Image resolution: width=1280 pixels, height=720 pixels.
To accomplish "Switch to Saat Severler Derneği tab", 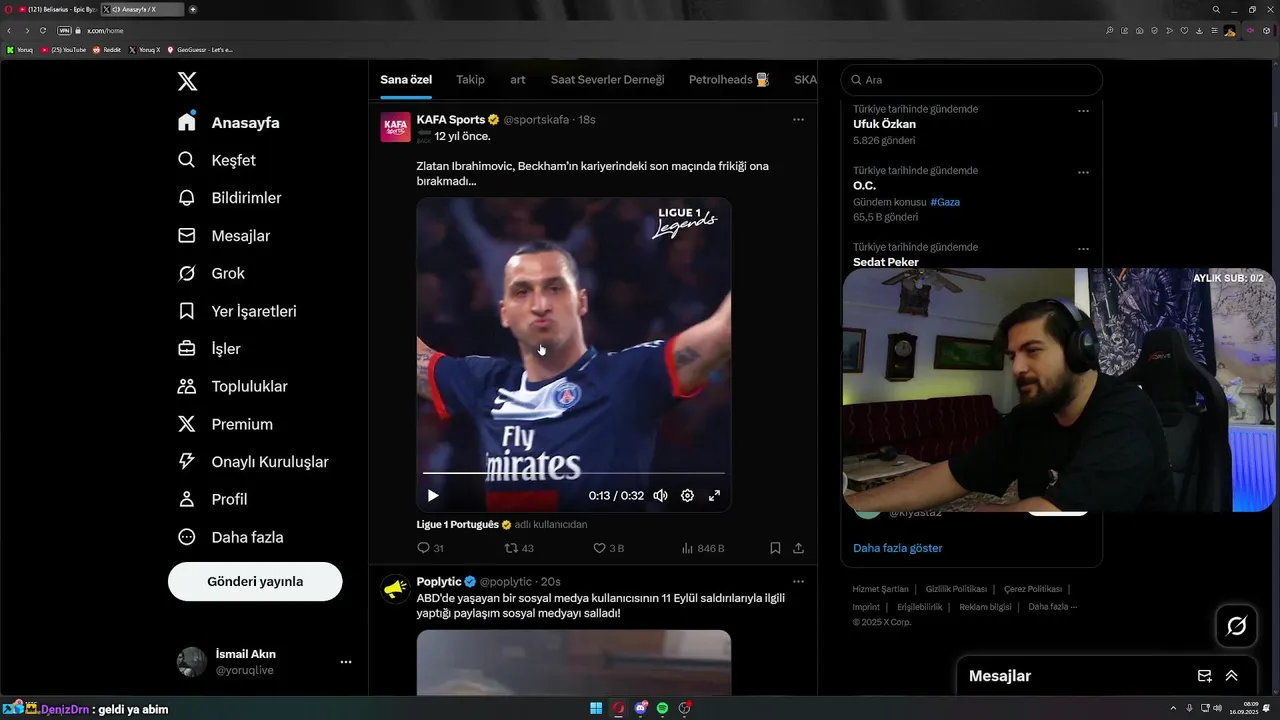I will pyautogui.click(x=607, y=80).
